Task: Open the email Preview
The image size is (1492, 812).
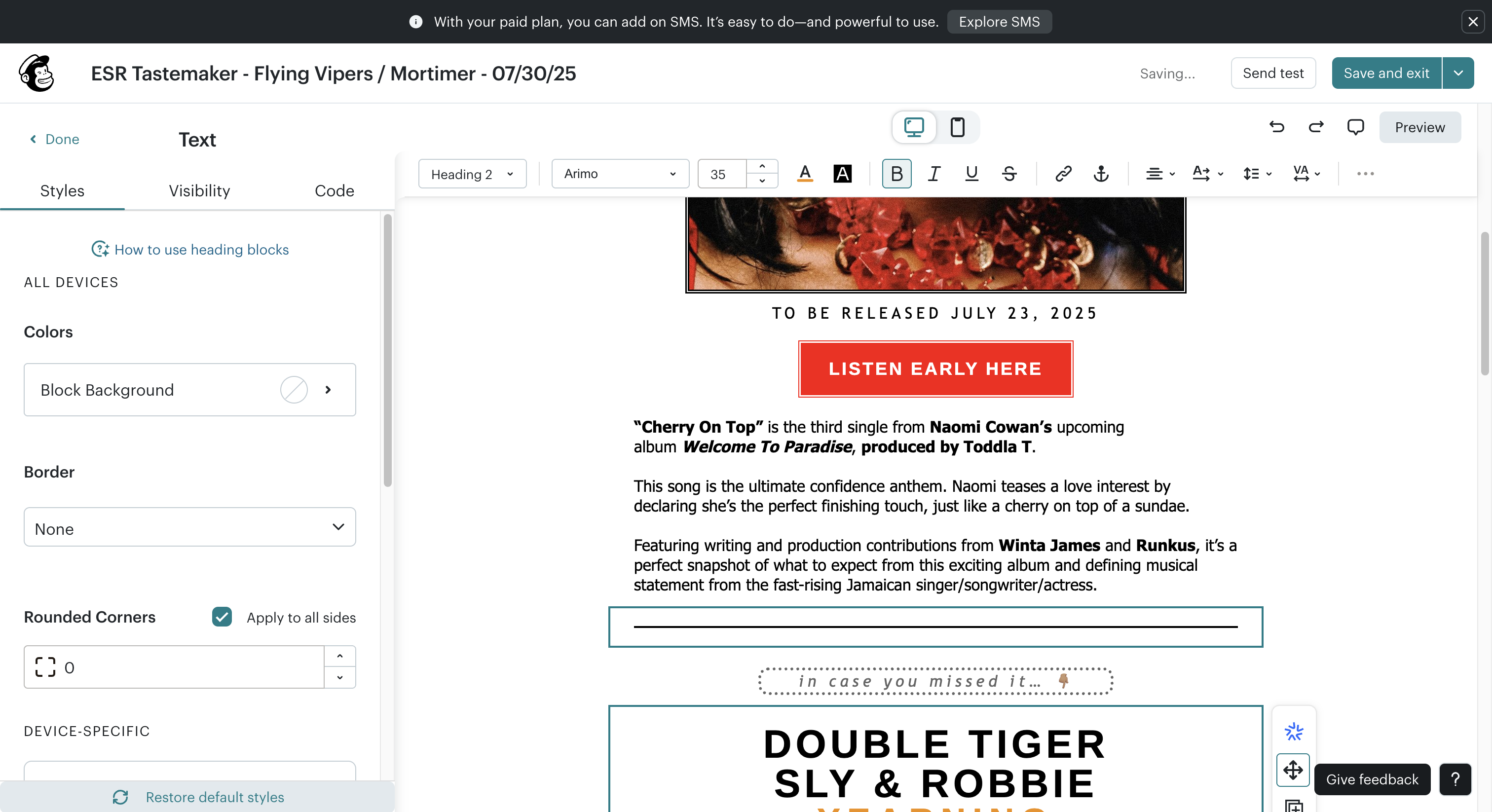Action: [1419, 127]
